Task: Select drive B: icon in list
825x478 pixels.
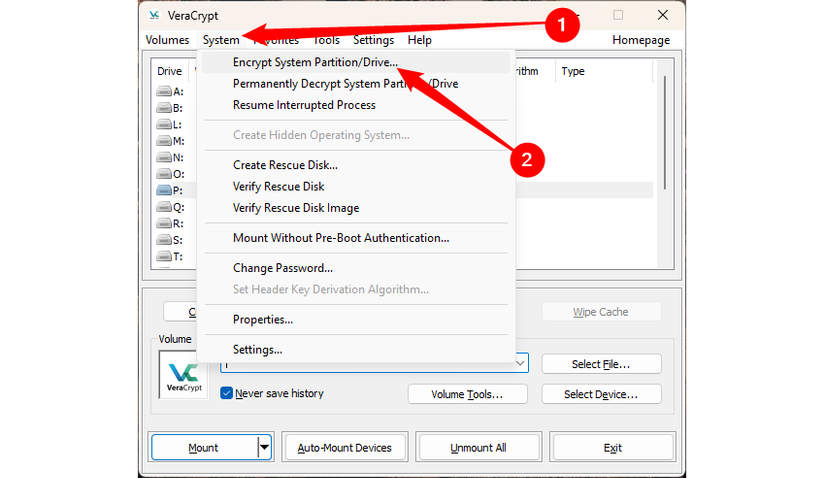Action: 164,108
